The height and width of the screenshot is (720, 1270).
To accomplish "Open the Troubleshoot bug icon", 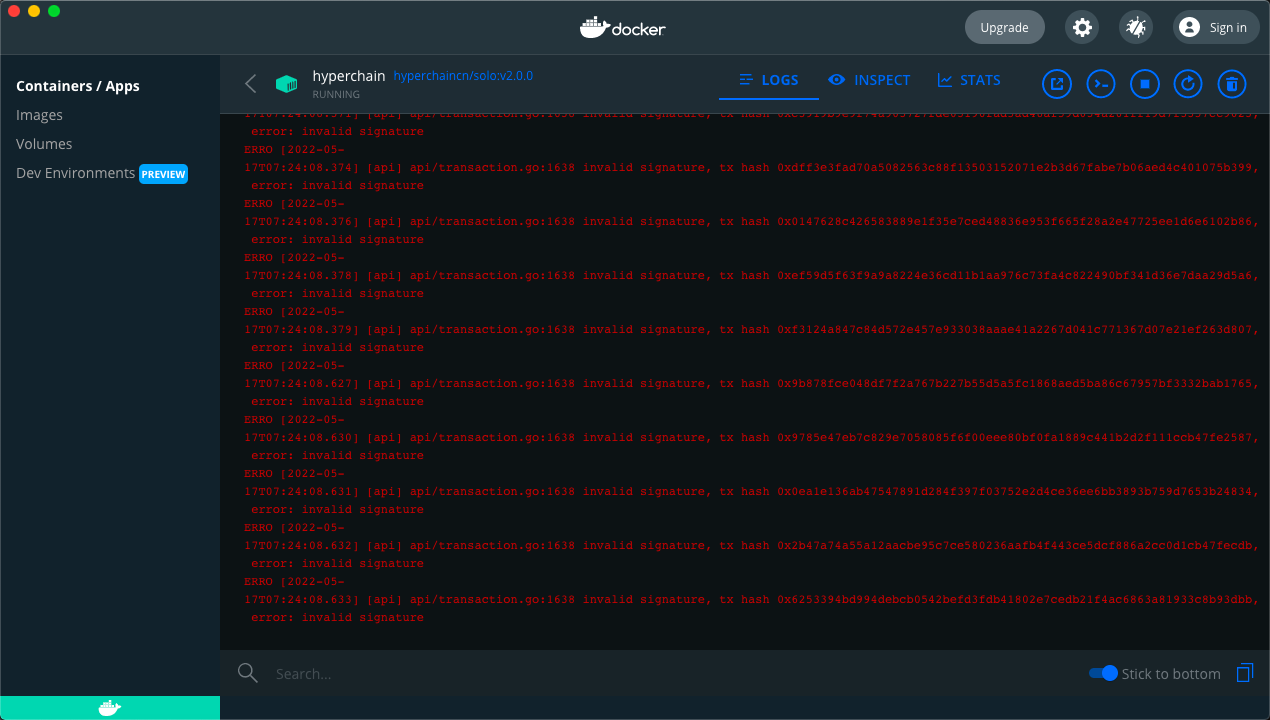I will (1135, 27).
